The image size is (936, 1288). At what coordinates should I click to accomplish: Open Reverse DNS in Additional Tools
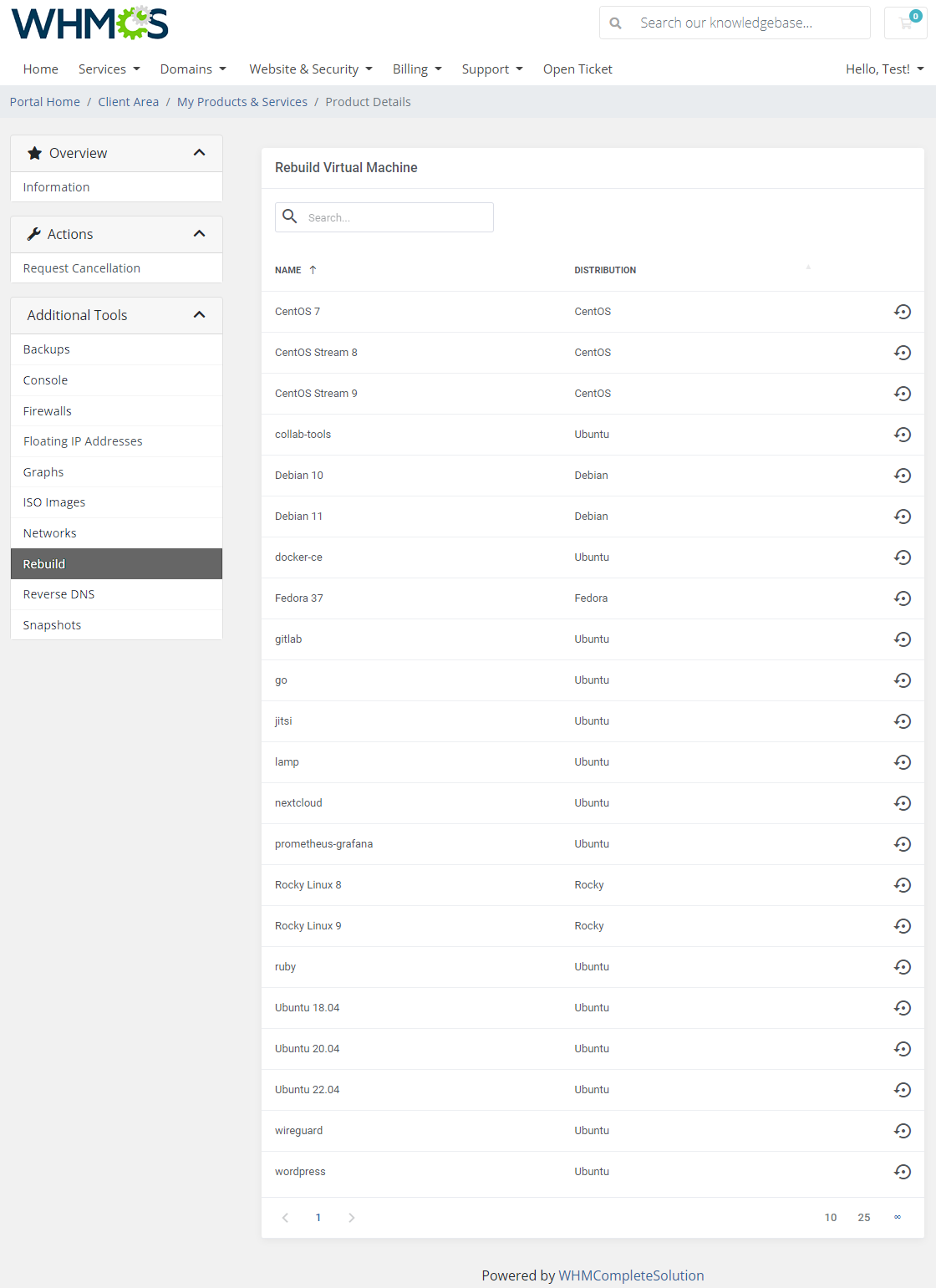point(116,594)
